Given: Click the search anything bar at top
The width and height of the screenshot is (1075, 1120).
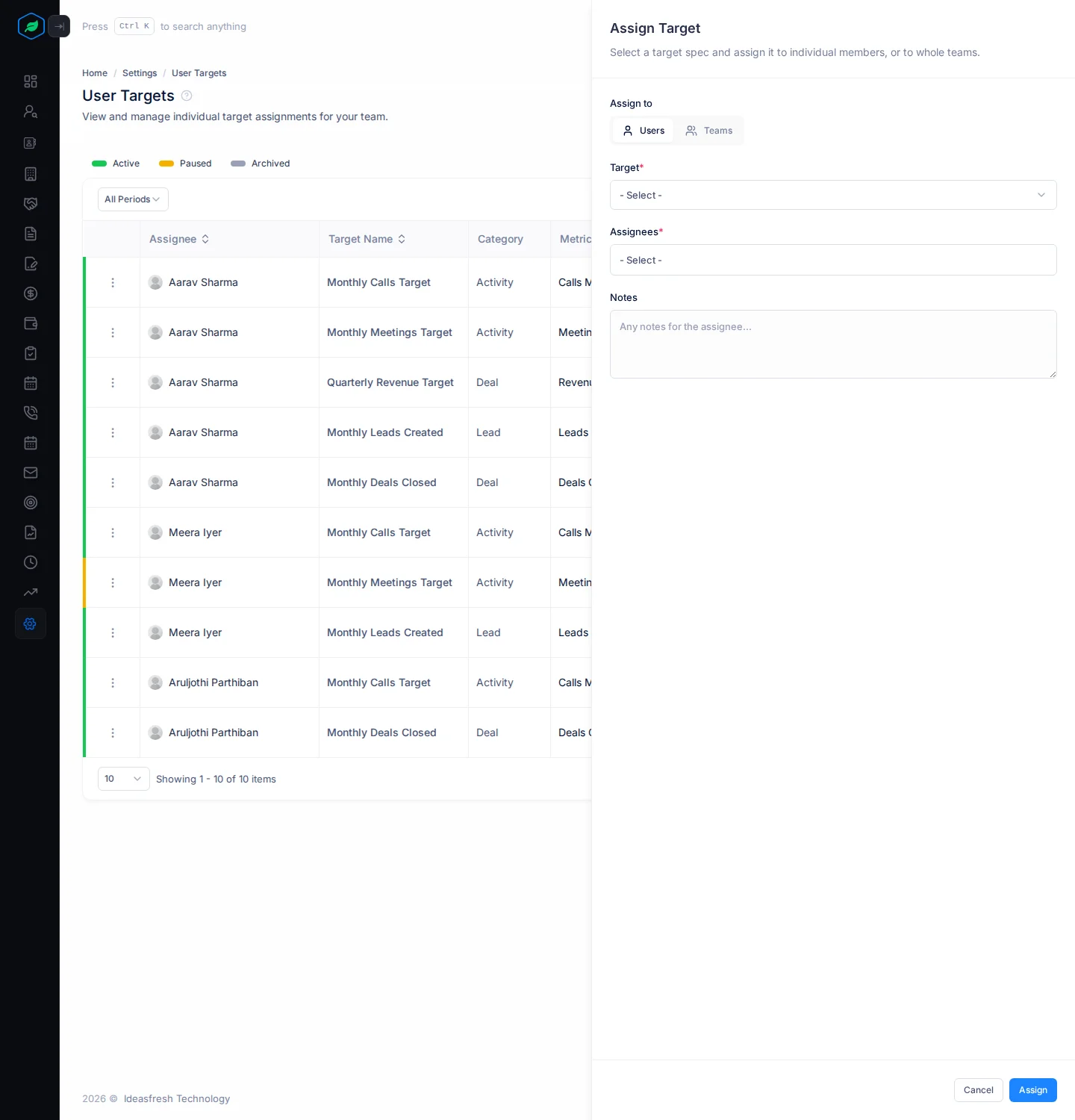Looking at the screenshot, I should coord(164,26).
